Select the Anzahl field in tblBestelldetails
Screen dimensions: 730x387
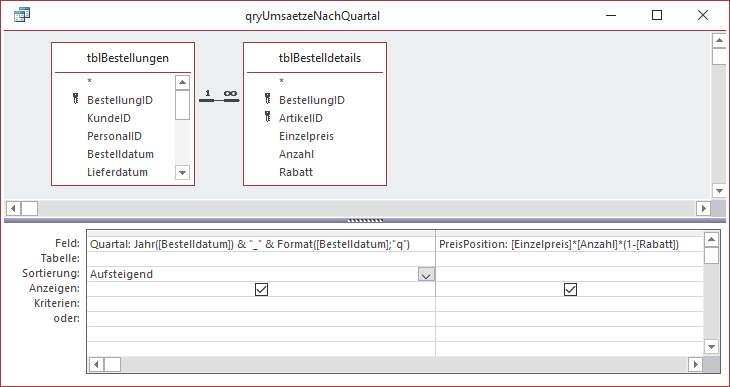coord(296,154)
